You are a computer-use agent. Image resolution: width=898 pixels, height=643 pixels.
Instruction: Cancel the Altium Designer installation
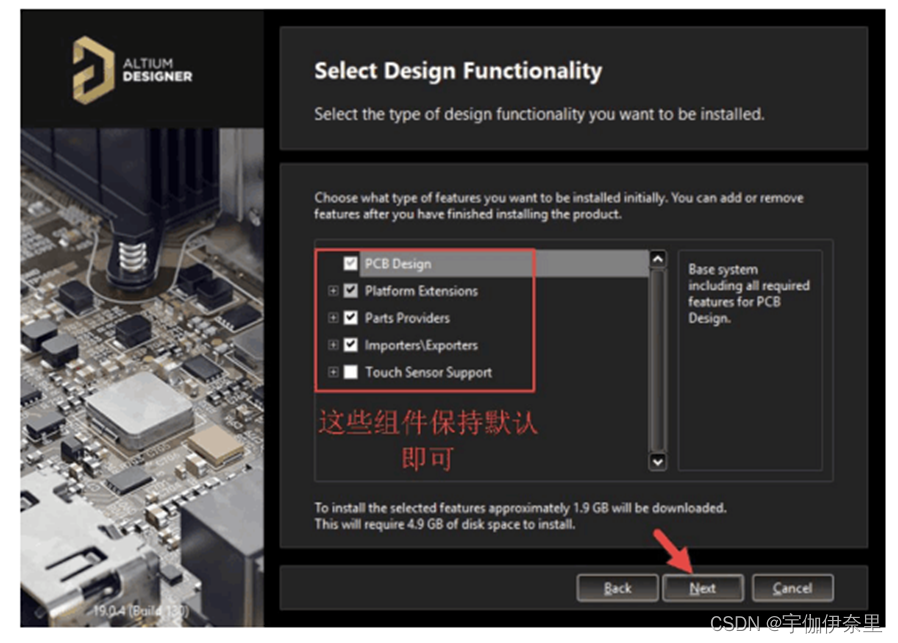pos(793,588)
